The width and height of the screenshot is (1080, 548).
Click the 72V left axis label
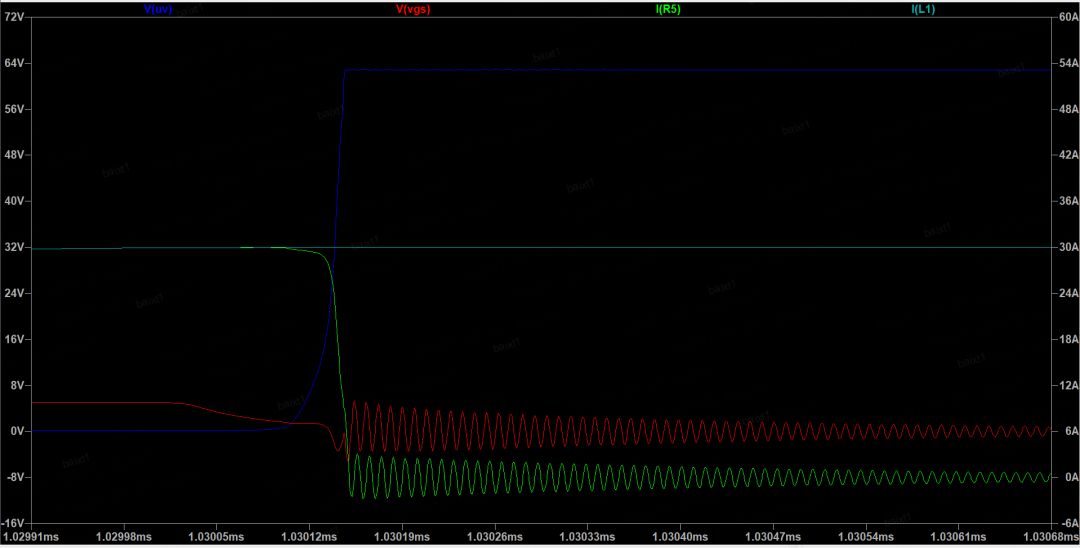[14, 17]
